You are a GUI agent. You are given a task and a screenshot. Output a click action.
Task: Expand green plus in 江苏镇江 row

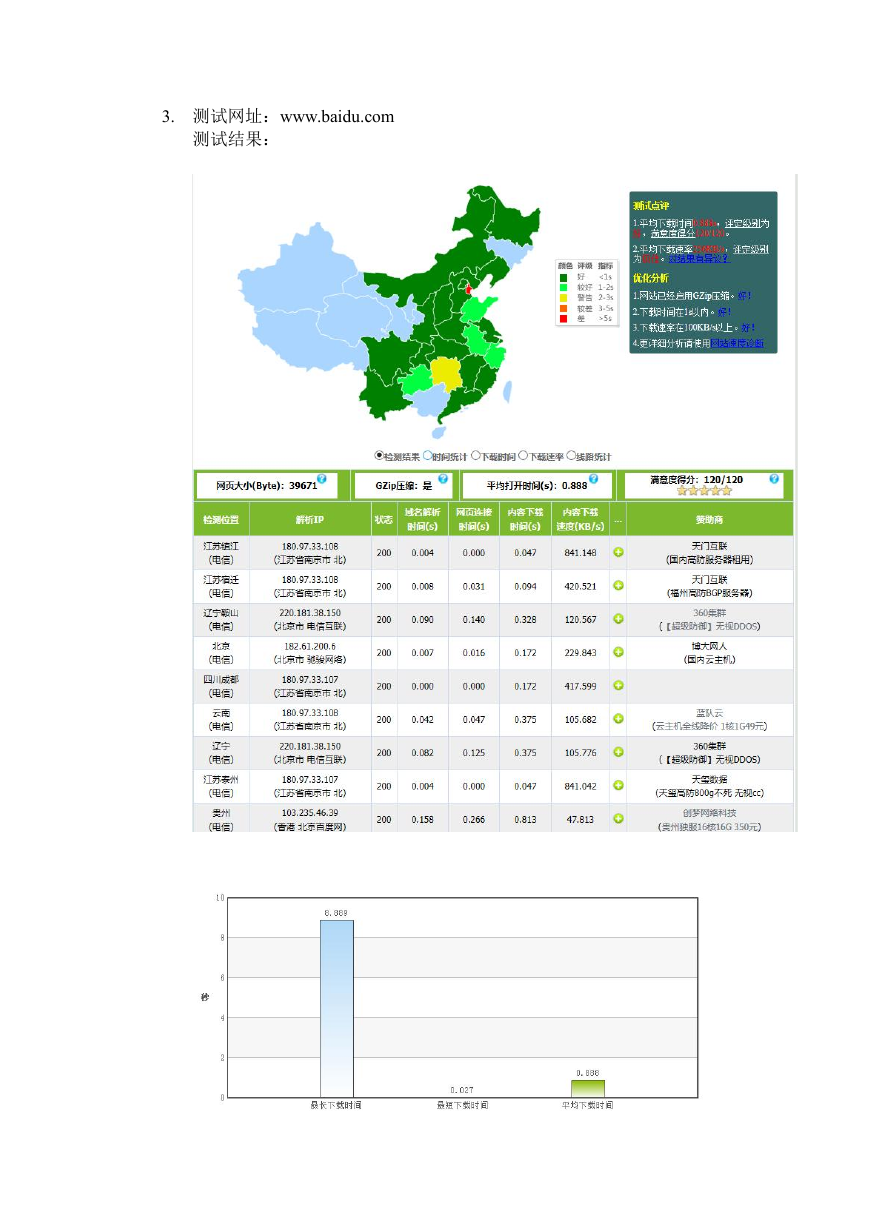(618, 552)
